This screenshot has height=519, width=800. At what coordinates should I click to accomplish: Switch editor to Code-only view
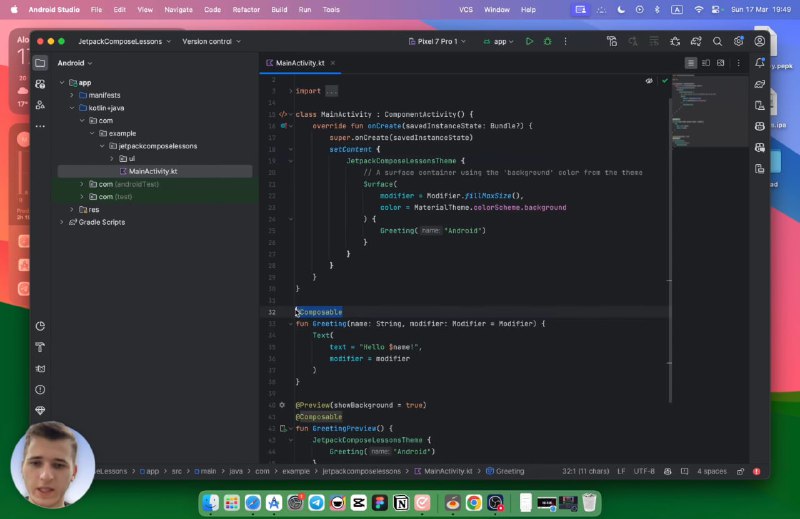tap(690, 63)
